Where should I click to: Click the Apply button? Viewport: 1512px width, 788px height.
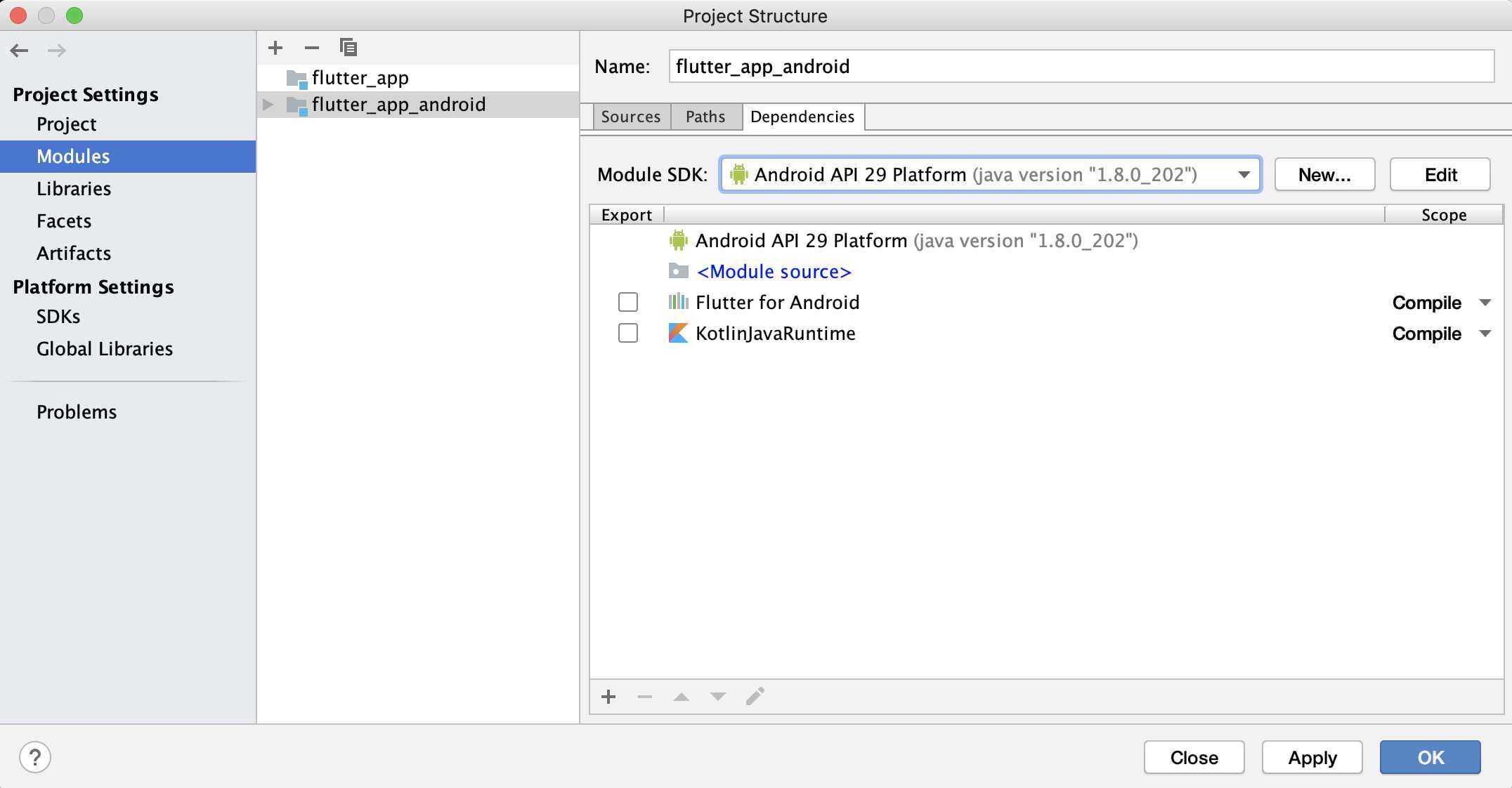1312,757
